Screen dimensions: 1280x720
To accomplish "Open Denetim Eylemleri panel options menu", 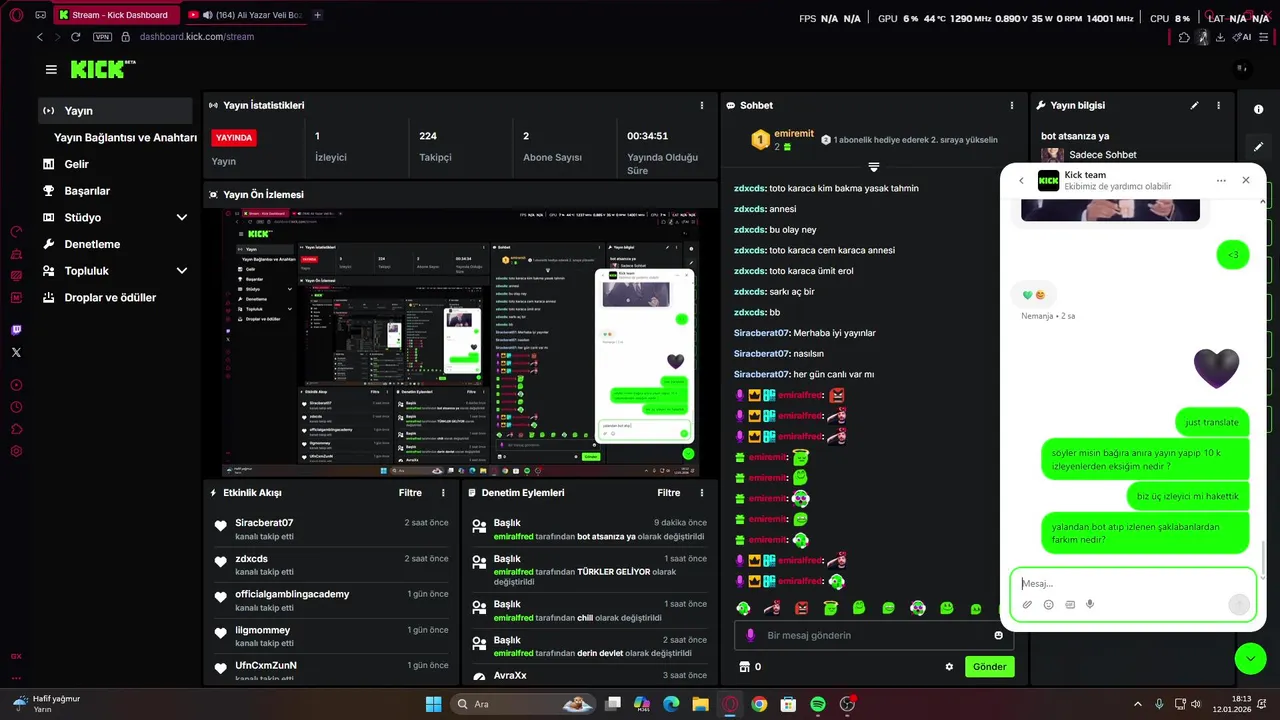I will (x=702, y=493).
